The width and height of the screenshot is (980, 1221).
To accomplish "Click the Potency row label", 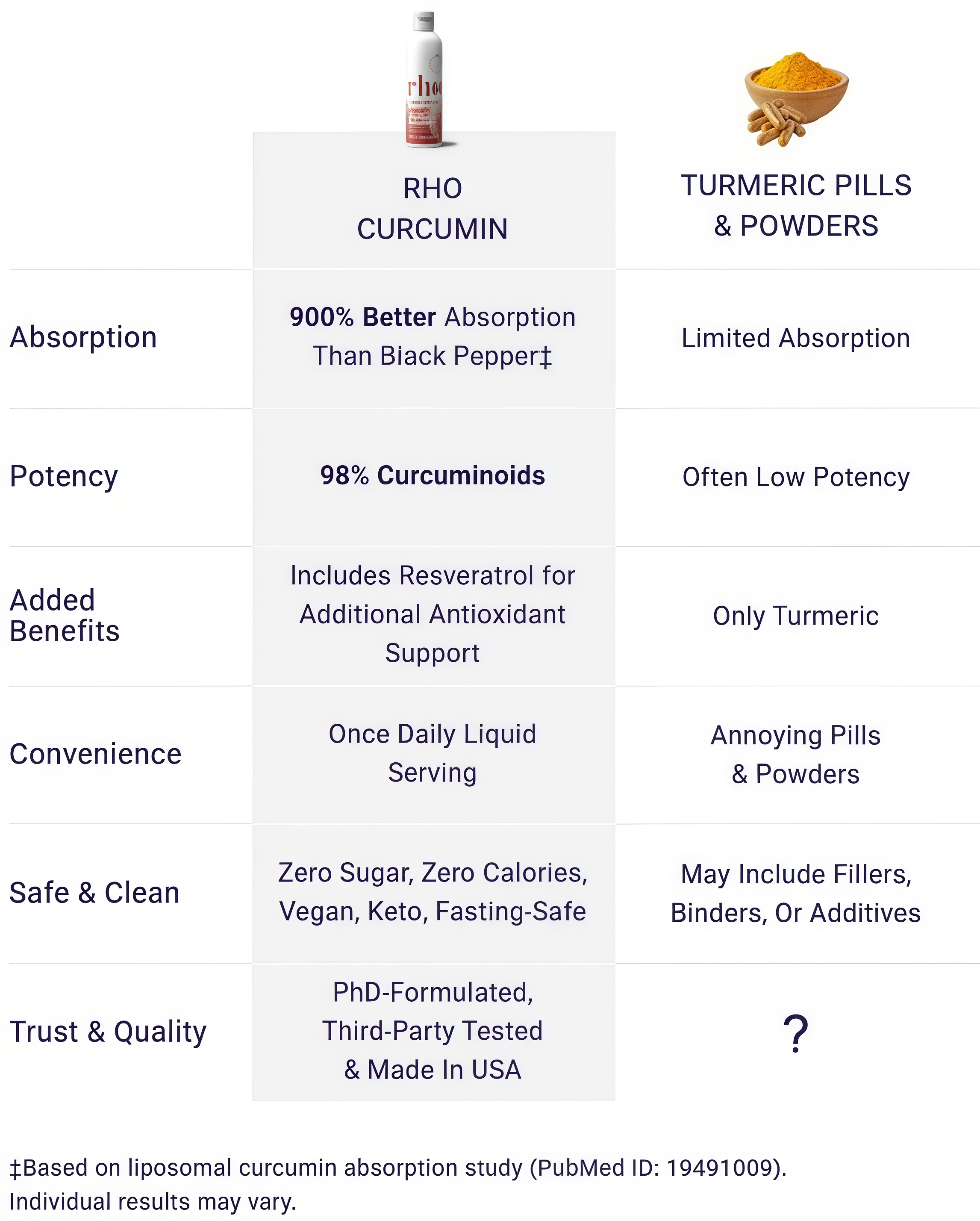I will (64, 476).
